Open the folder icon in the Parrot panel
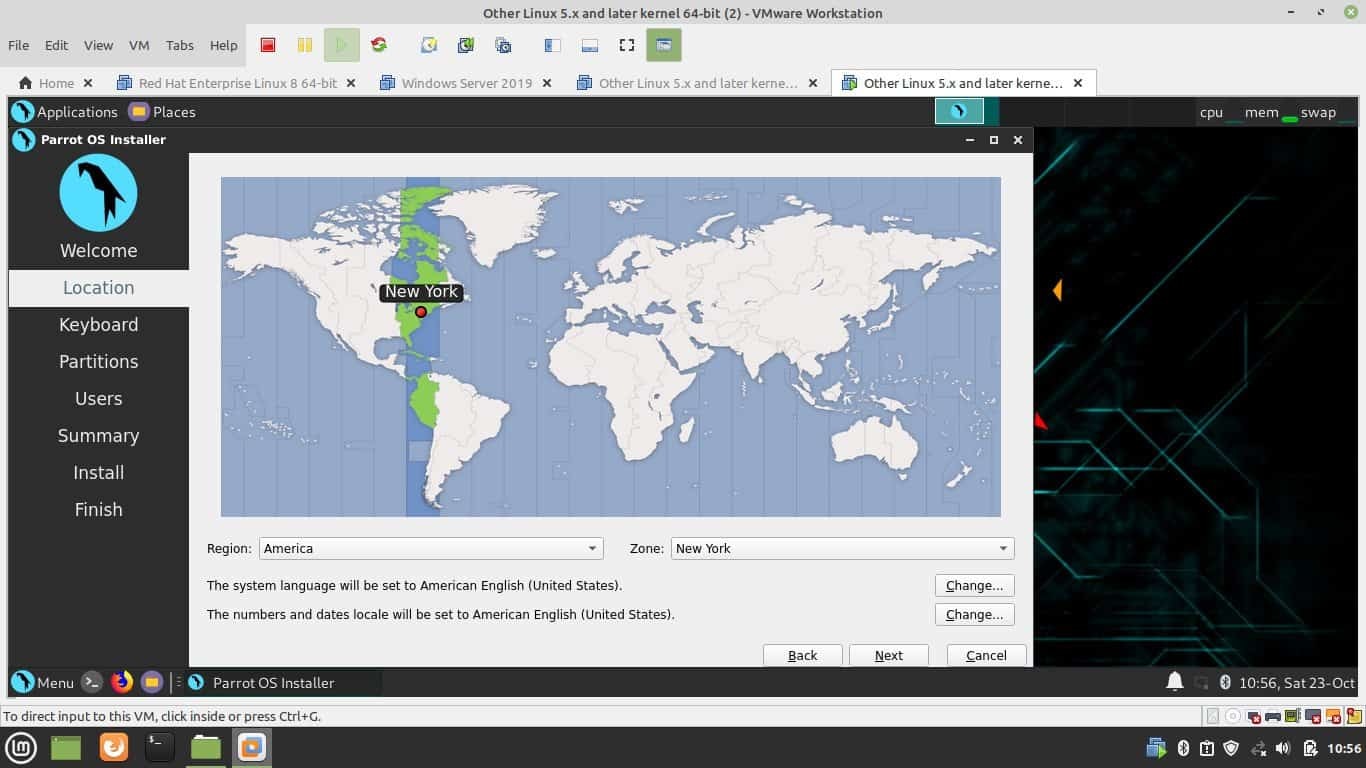The height and width of the screenshot is (768, 1366). coord(152,682)
